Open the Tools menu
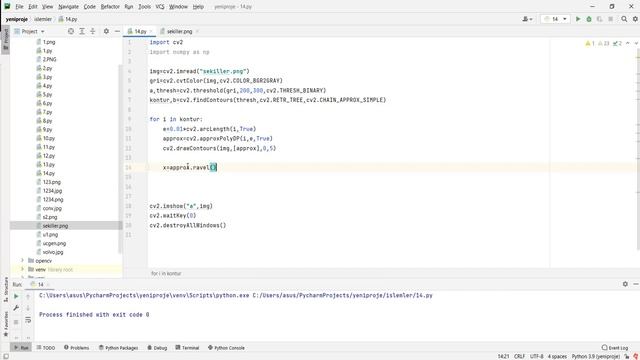This screenshot has width=640, height=360. 144,7
